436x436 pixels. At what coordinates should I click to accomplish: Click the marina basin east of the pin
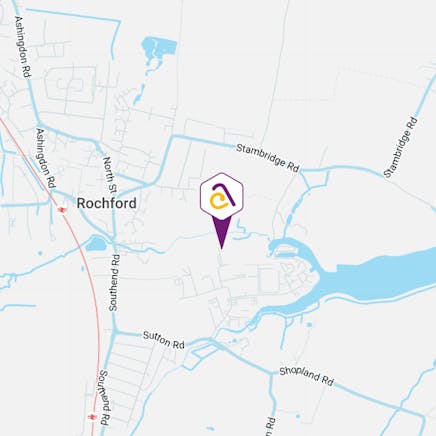(286, 248)
